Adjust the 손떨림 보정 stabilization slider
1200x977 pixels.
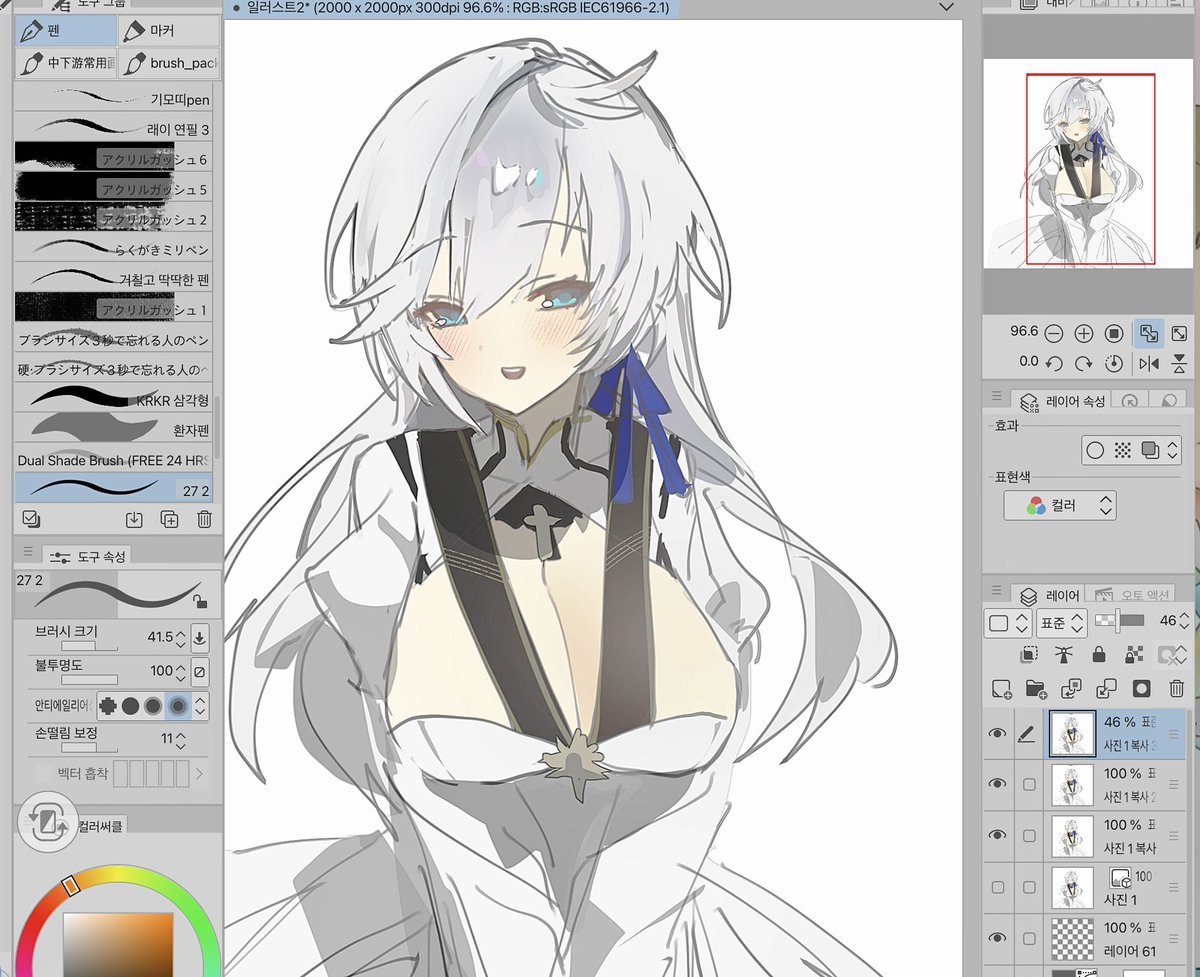[89, 747]
